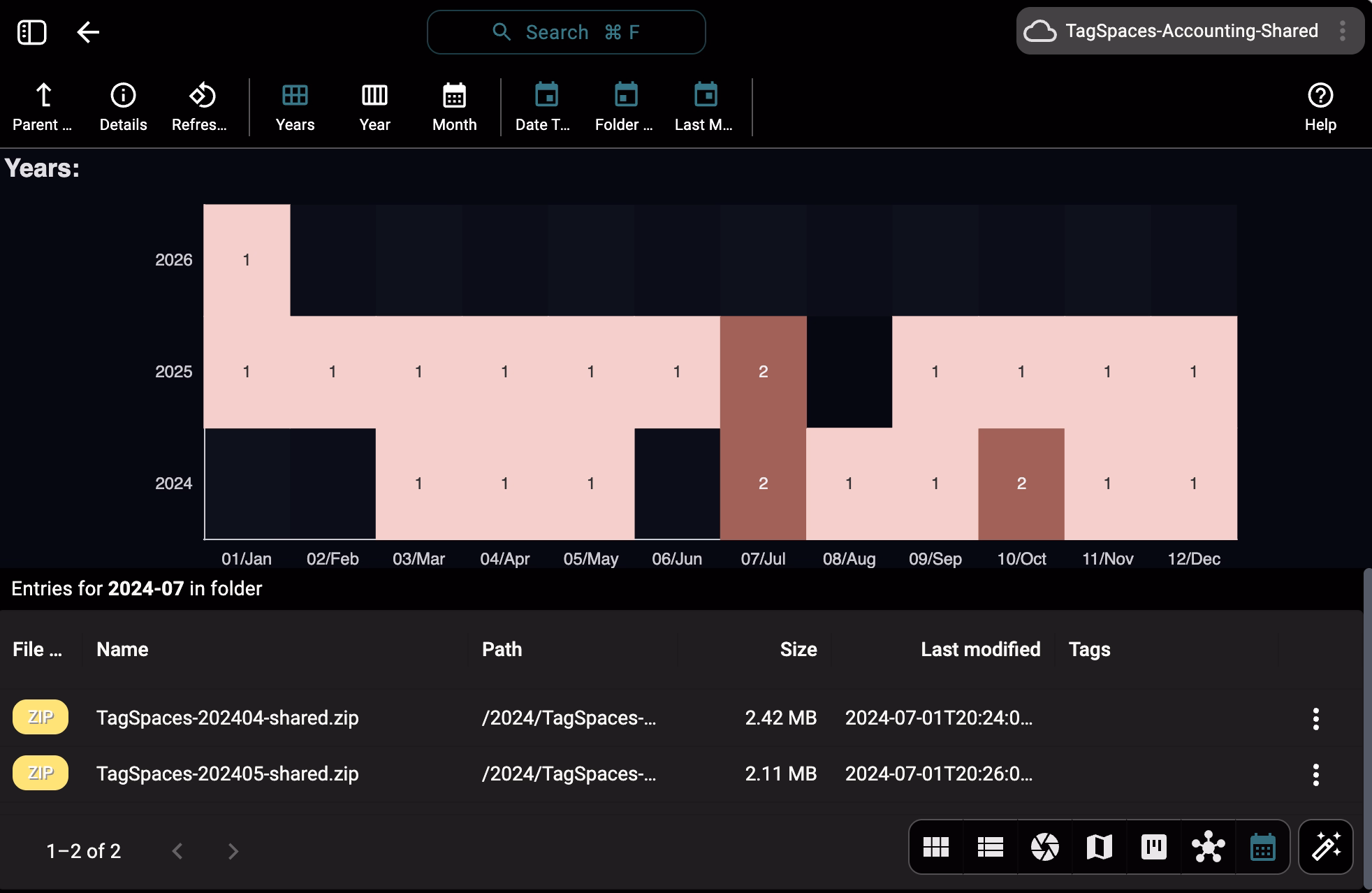Viewport: 1372px width, 893px height.
Task: Open the gallery aperture perspective
Action: coord(1044,847)
